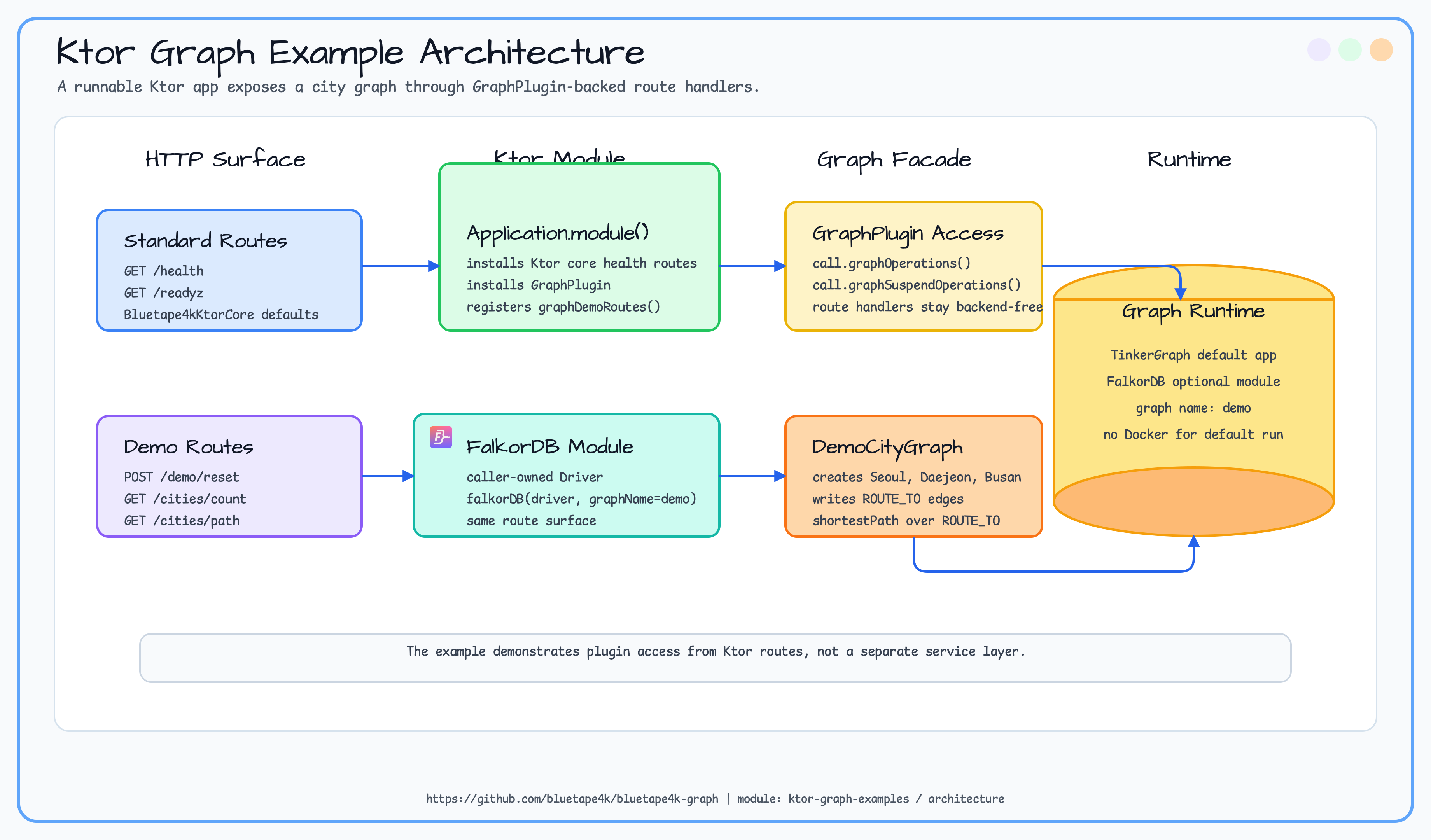Click 'route handlers stay backend-free'
This screenshot has width=1431, height=840.
coord(927,307)
